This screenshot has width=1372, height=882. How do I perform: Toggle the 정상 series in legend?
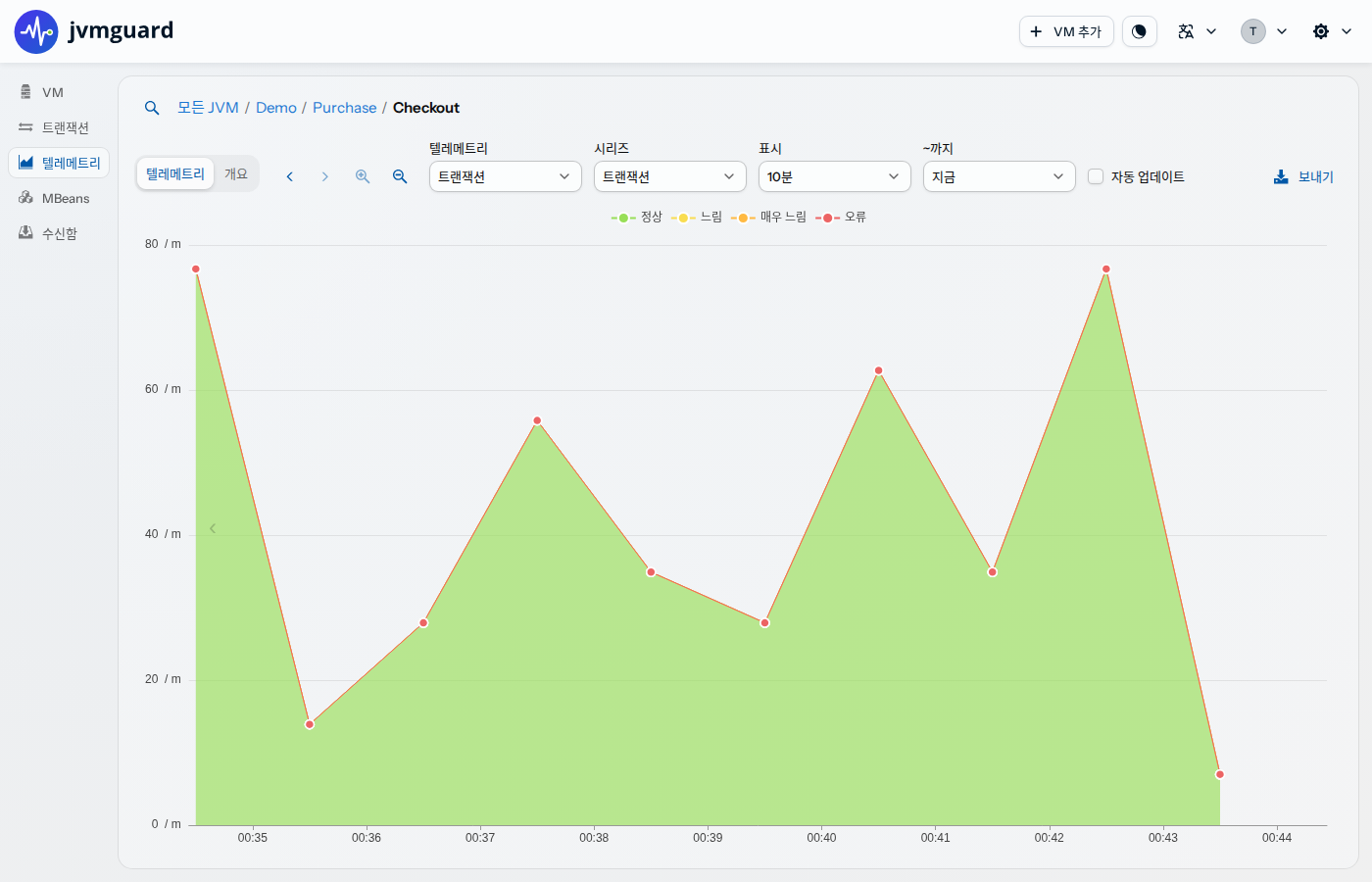[637, 218]
